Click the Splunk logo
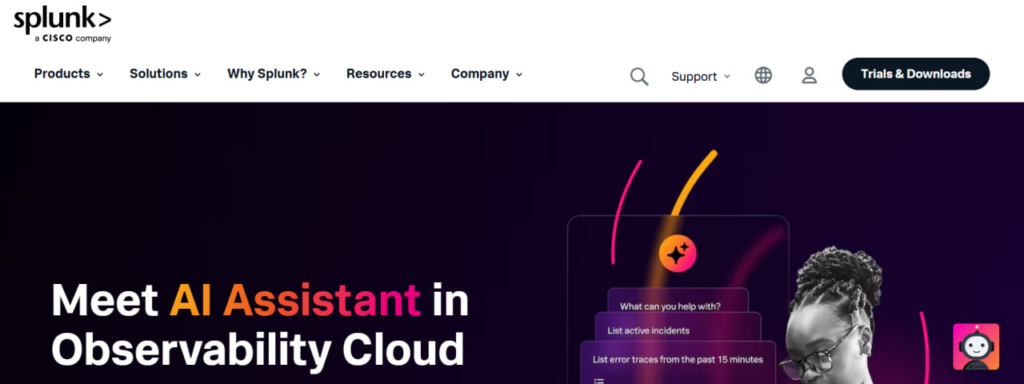The image size is (1024, 384). point(63,25)
